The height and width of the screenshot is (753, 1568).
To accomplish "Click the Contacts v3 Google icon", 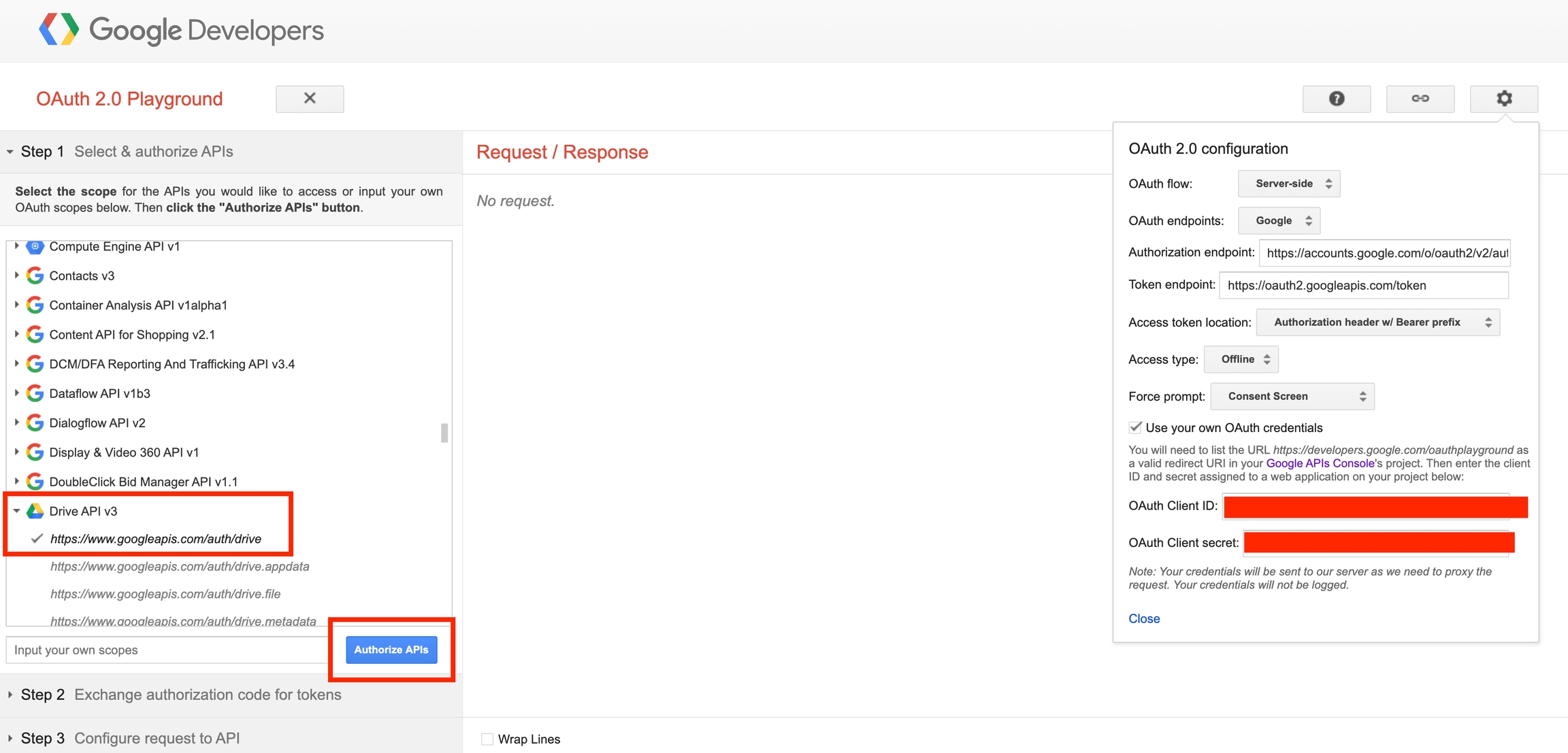I will click(35, 275).
